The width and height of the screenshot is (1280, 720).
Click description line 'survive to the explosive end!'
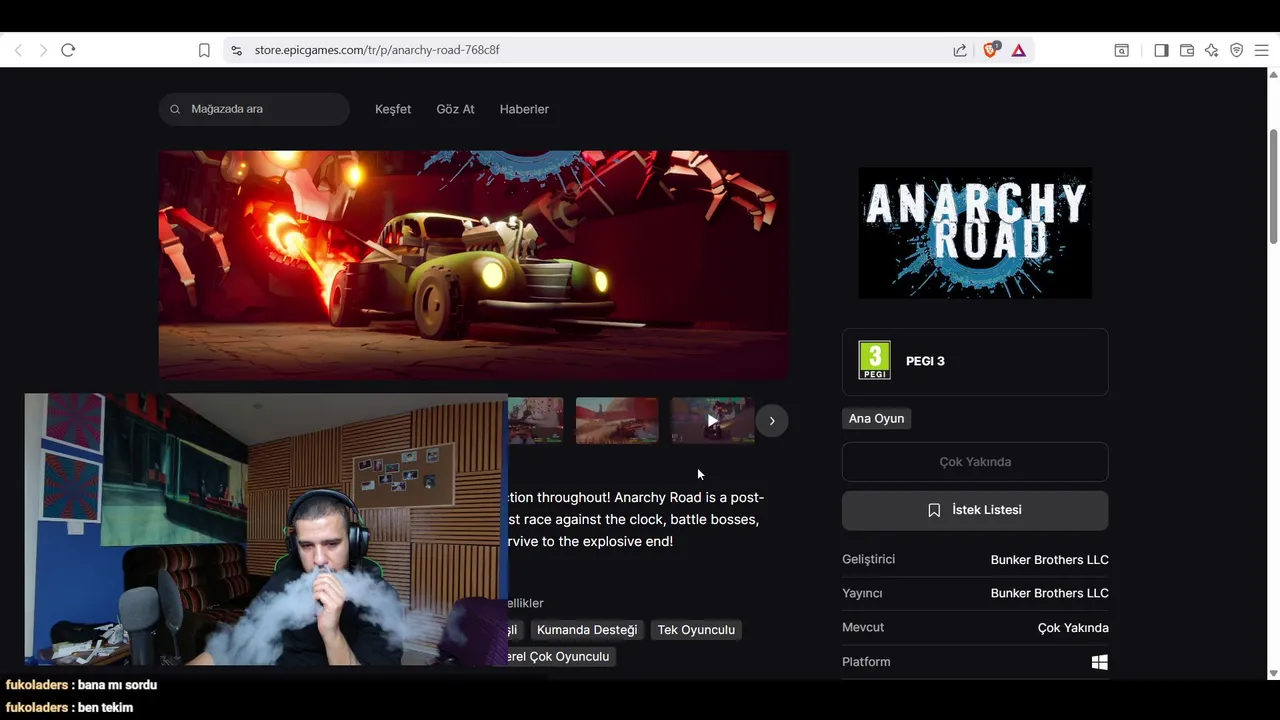point(590,541)
